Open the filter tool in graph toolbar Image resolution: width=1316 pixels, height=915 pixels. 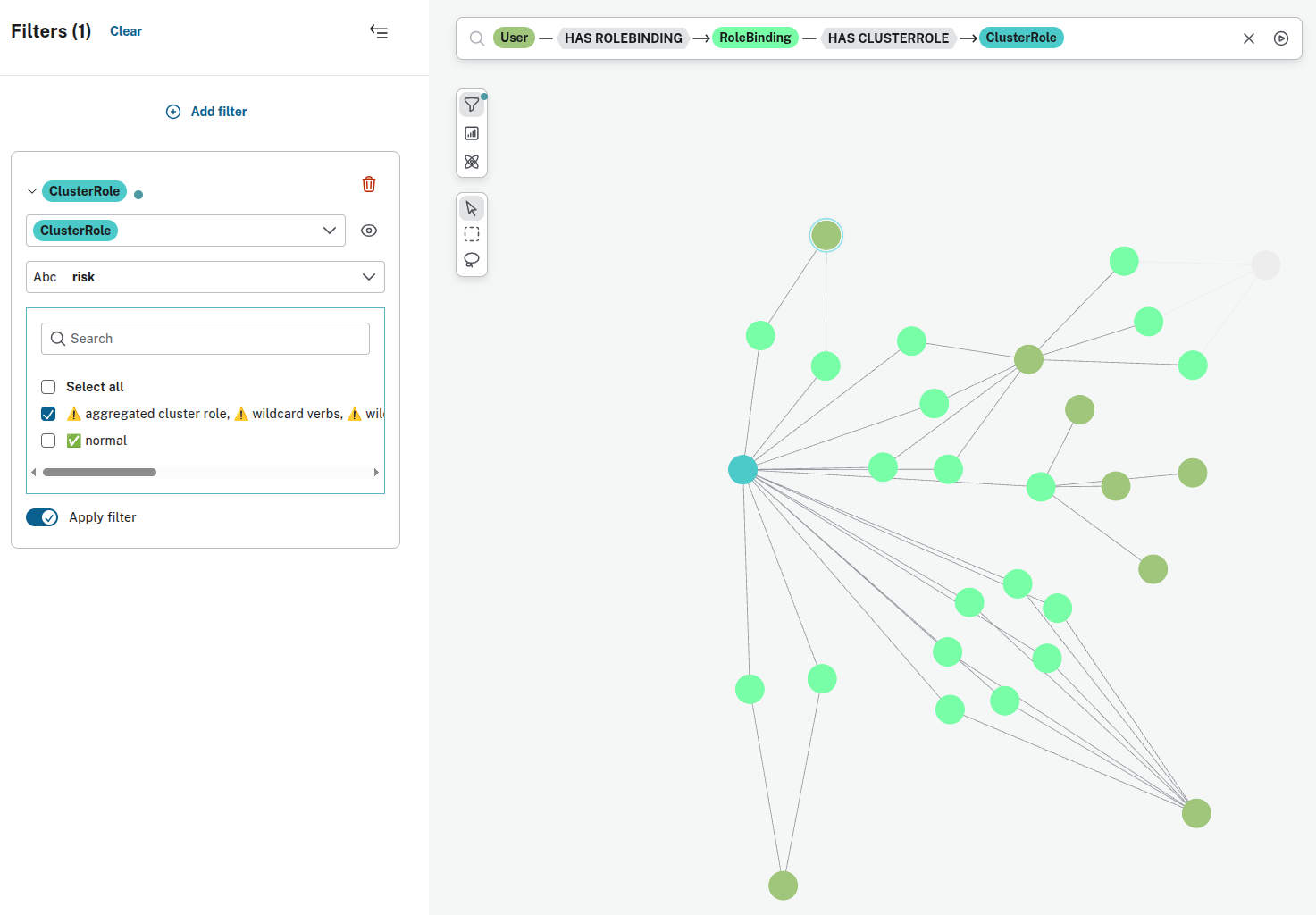472,105
